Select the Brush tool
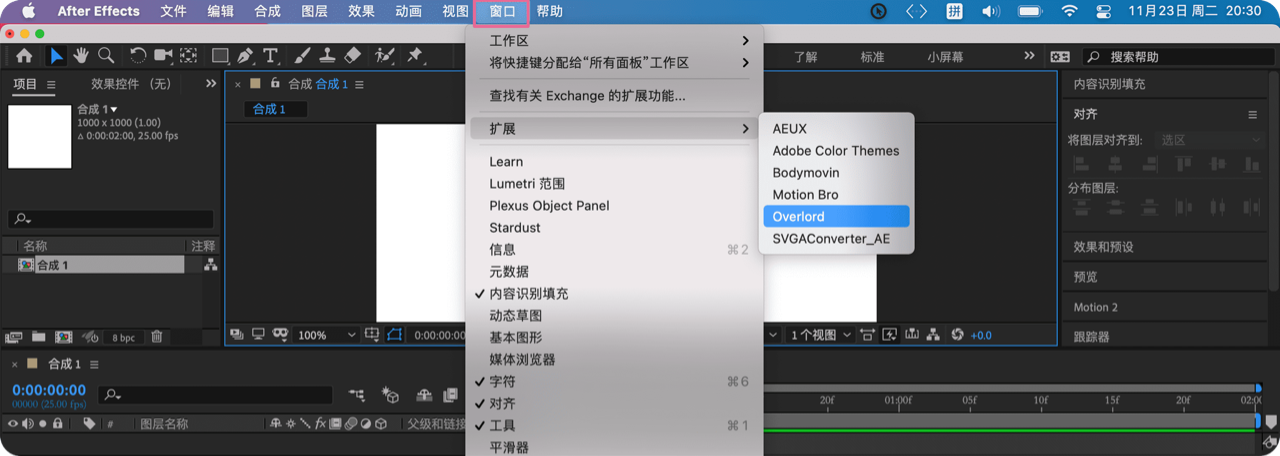The height and width of the screenshot is (456, 1280). pyautogui.click(x=303, y=56)
